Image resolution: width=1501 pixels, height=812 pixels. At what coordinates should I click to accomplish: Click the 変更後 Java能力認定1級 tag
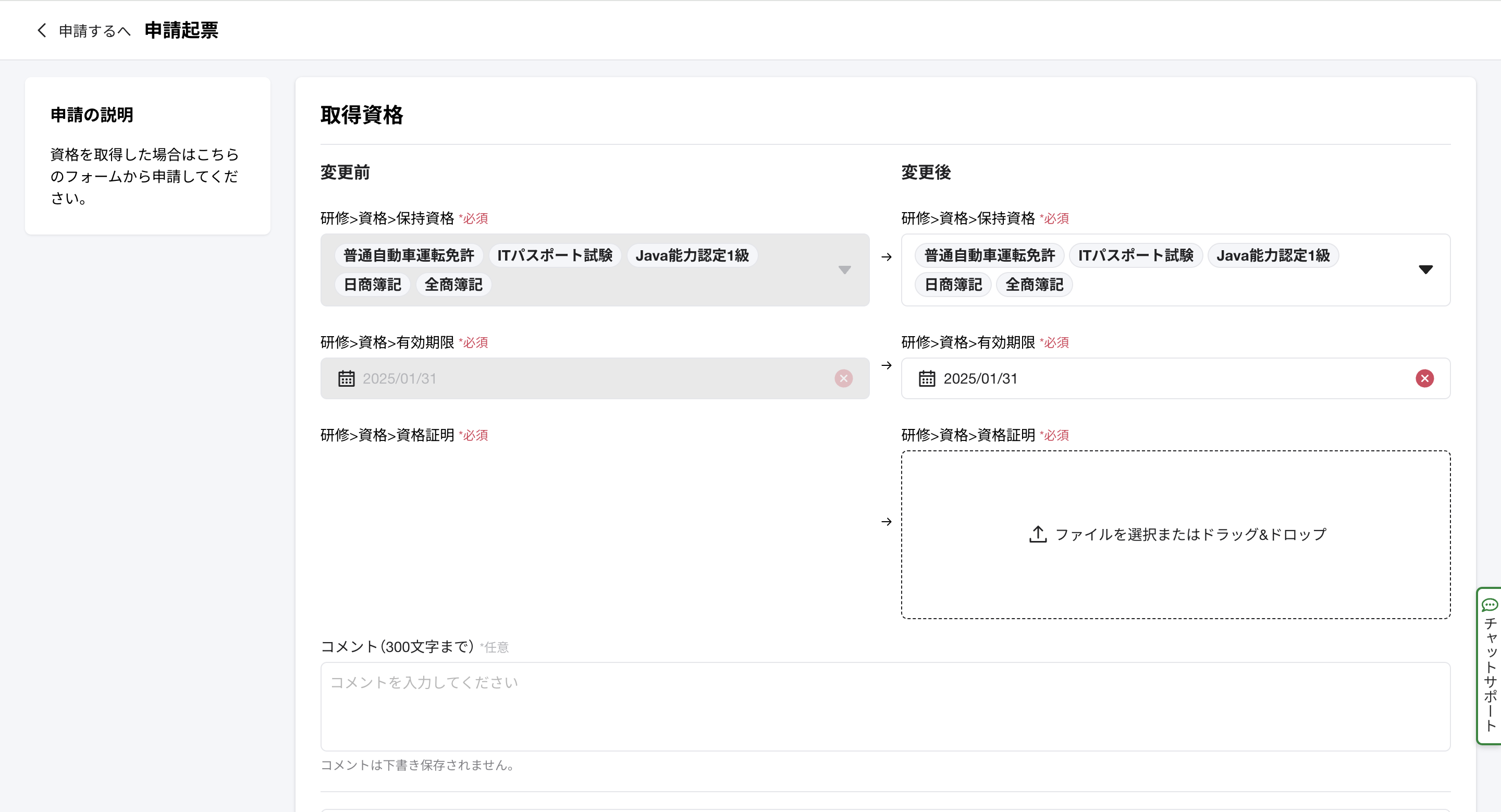click(x=1273, y=255)
